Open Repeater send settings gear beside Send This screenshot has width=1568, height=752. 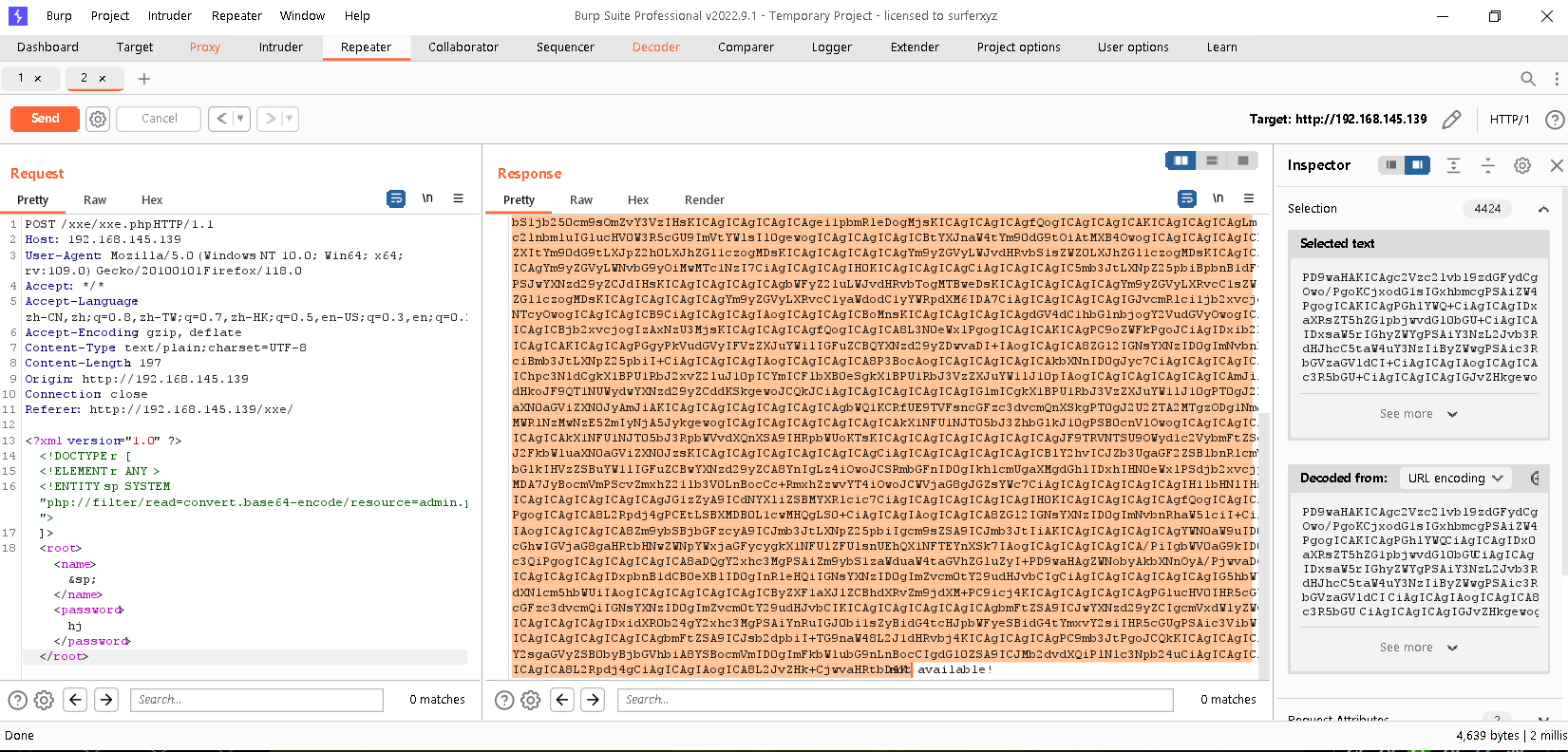(98, 119)
